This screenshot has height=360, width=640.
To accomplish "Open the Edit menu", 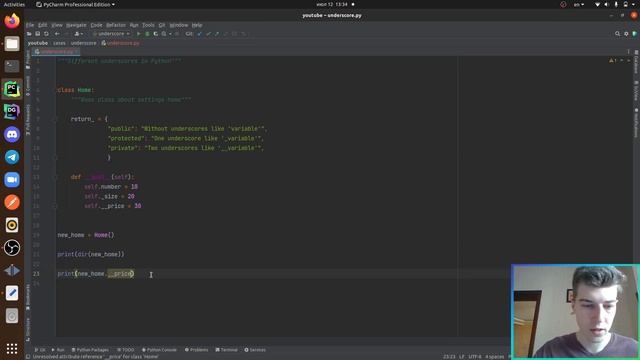I will (42, 25).
